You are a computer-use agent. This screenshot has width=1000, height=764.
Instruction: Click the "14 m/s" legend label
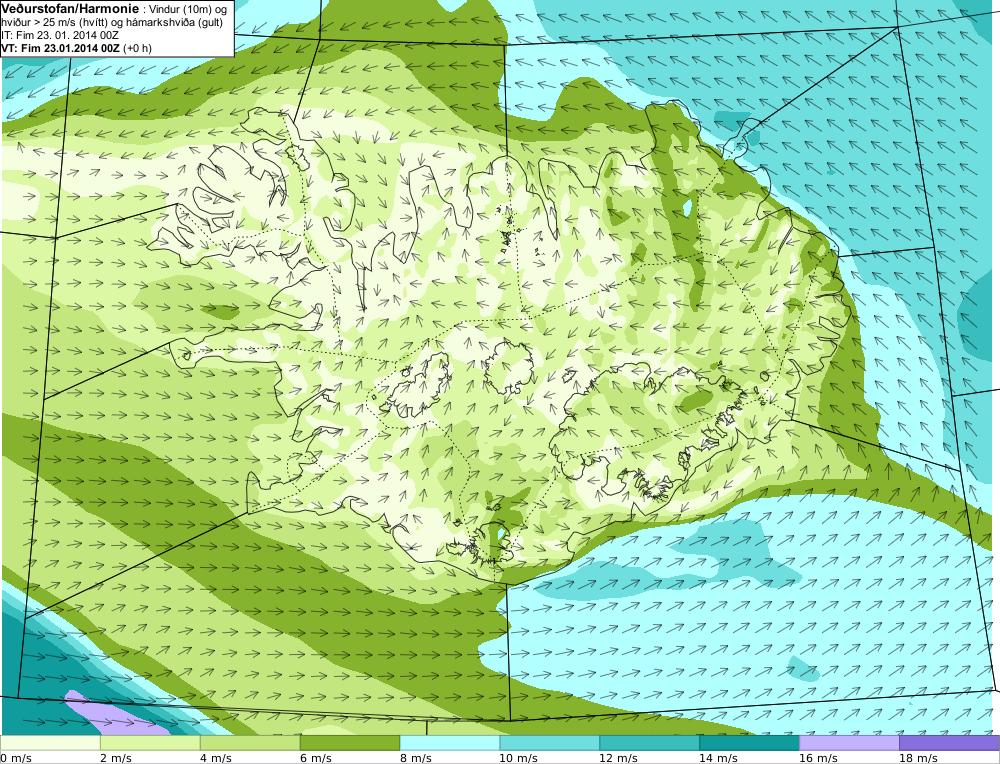coord(719,758)
